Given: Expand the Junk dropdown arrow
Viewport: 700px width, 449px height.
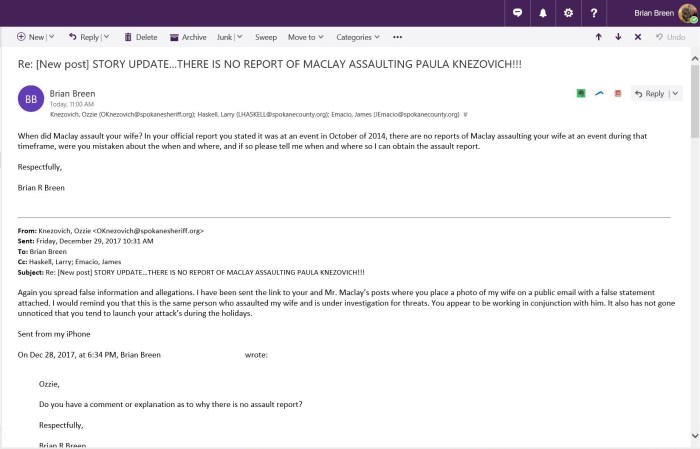Looking at the screenshot, I should pos(239,37).
